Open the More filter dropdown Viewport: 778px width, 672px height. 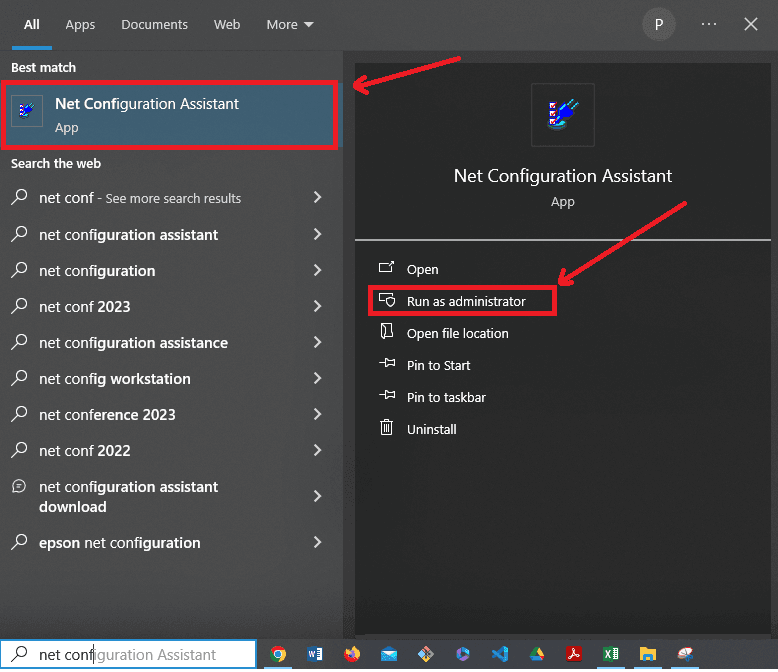click(x=290, y=24)
